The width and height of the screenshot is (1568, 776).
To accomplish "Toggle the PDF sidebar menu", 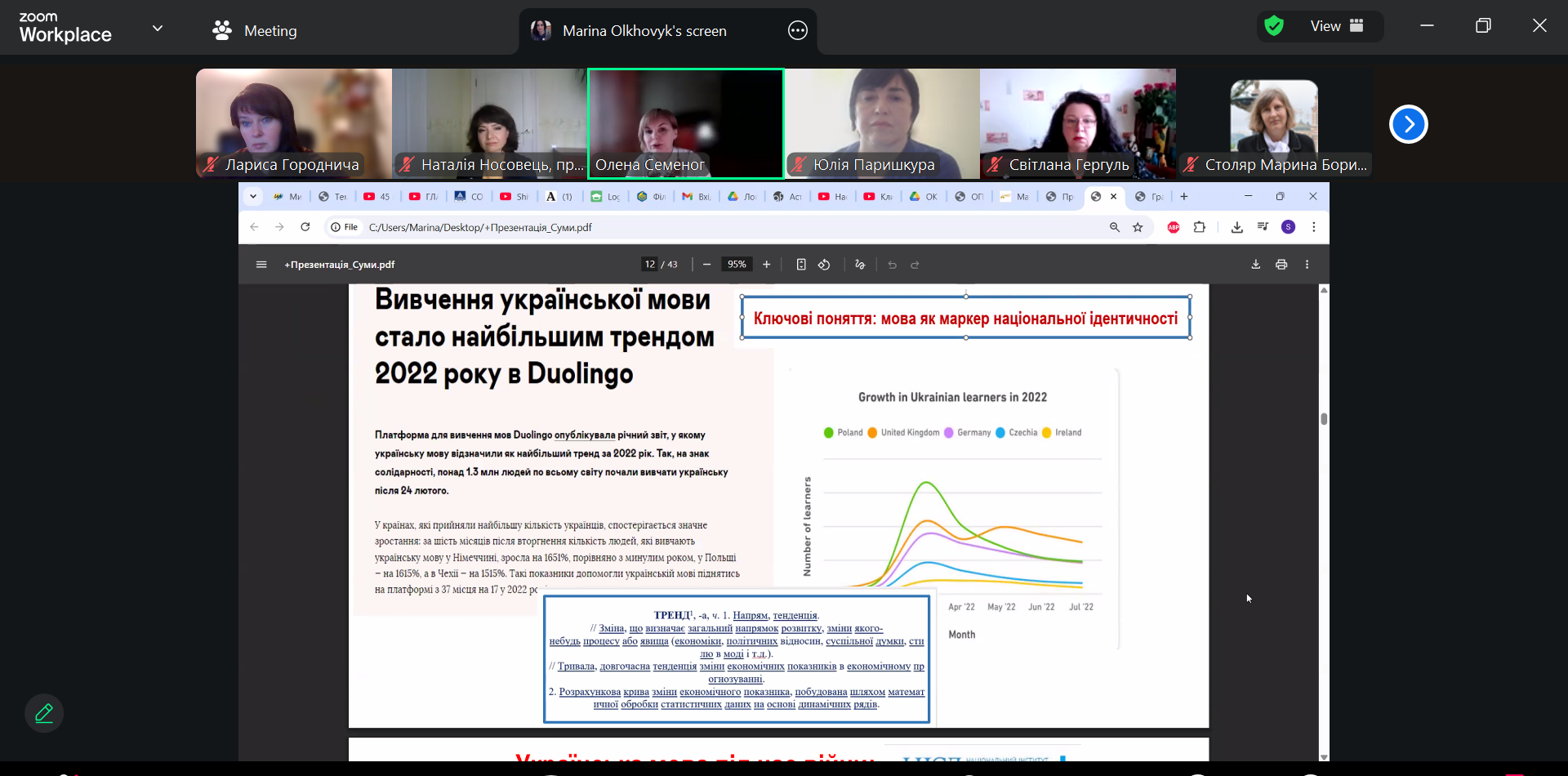I will tap(261, 265).
